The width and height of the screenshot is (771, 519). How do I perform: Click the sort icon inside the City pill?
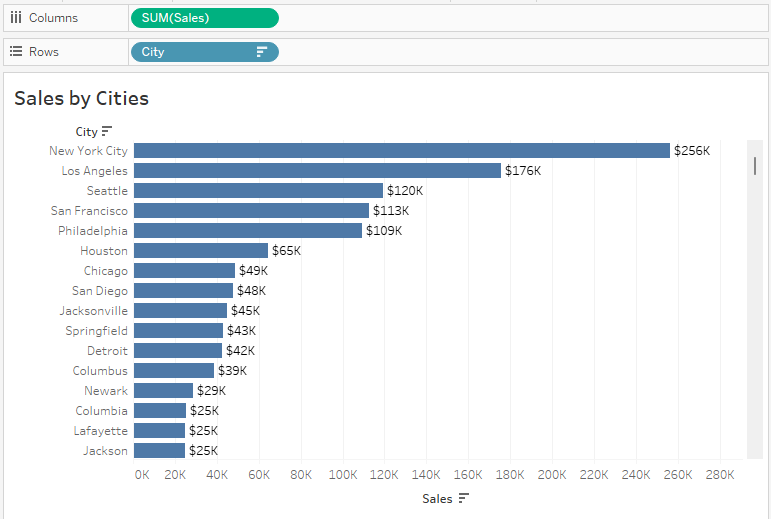(262, 52)
